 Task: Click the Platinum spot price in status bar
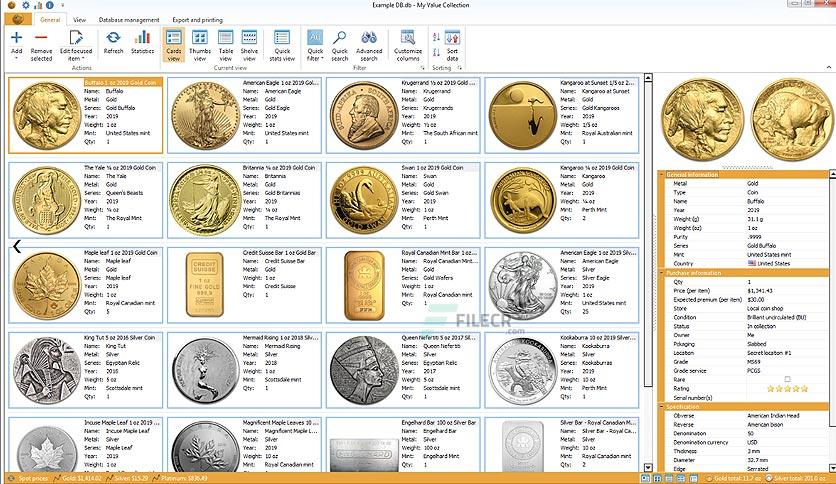pos(184,479)
